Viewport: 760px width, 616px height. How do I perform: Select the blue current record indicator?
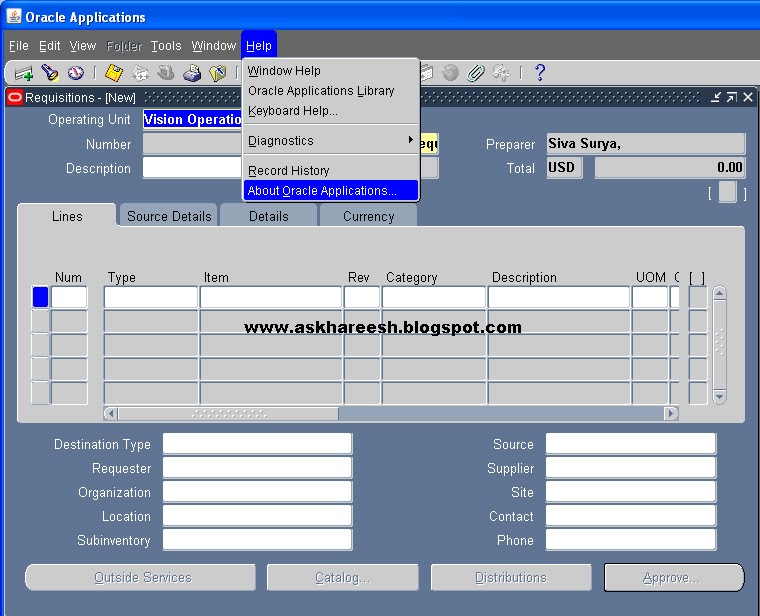coord(40,297)
